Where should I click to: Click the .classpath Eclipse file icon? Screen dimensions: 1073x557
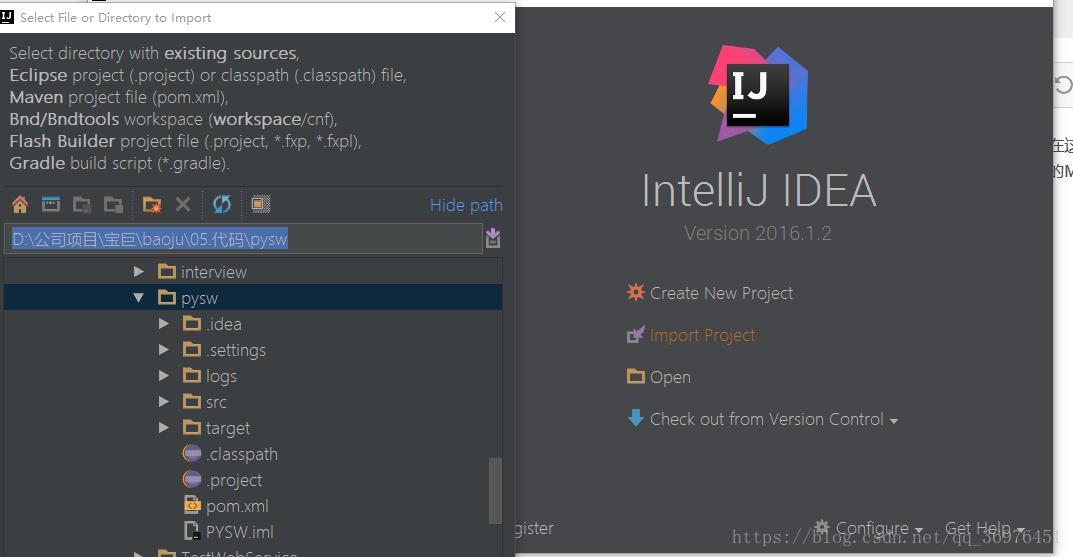pyautogui.click(x=192, y=453)
